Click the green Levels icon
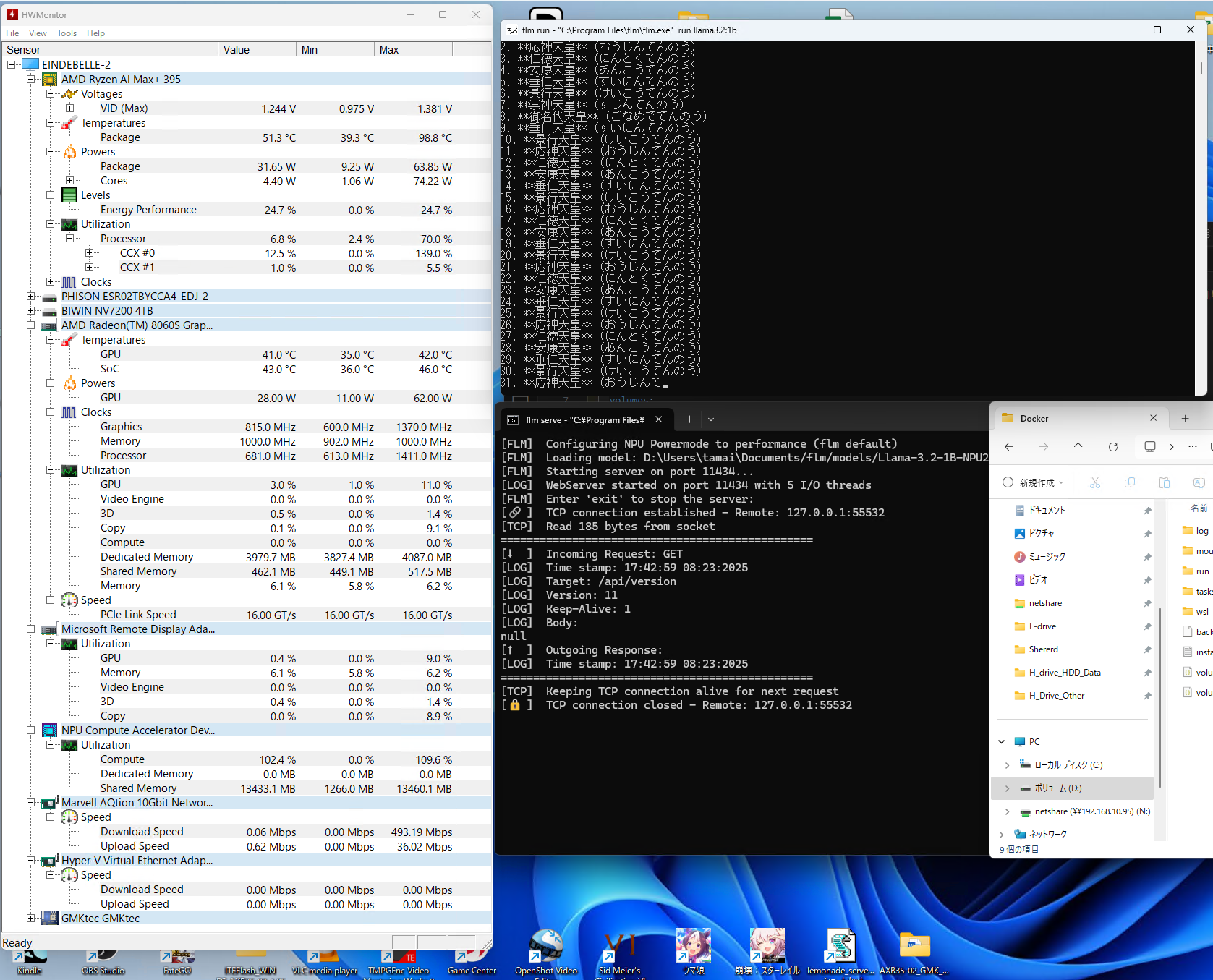 [69, 195]
